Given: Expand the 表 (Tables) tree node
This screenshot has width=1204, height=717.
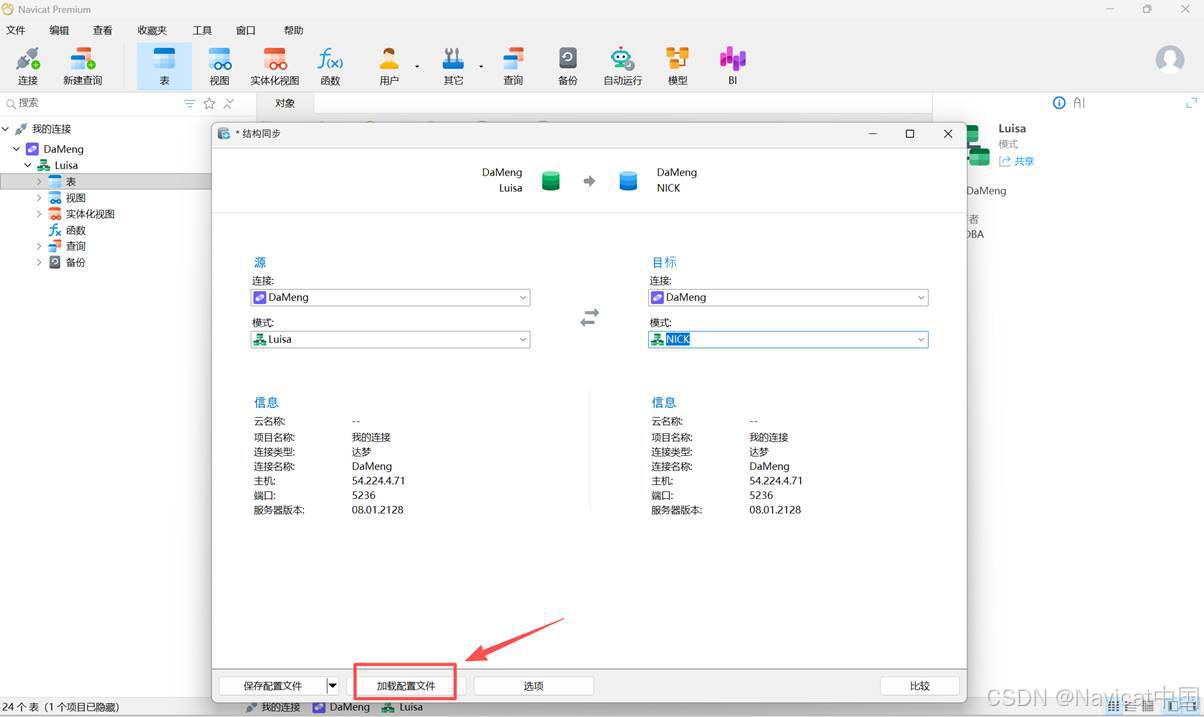Looking at the screenshot, I should click(40, 181).
